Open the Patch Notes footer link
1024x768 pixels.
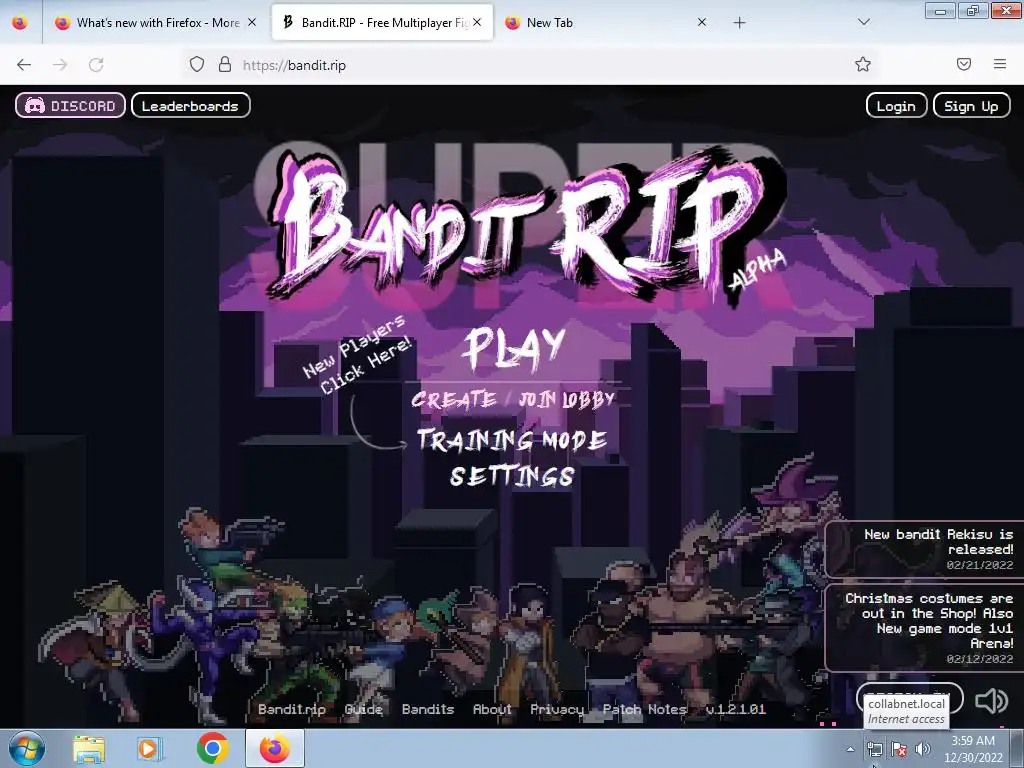point(645,709)
